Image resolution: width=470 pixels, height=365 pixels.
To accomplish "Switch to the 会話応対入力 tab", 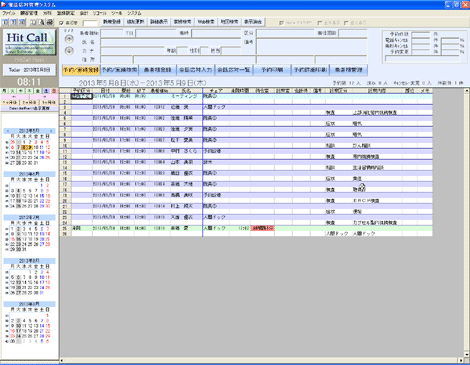I will pyautogui.click(x=195, y=70).
